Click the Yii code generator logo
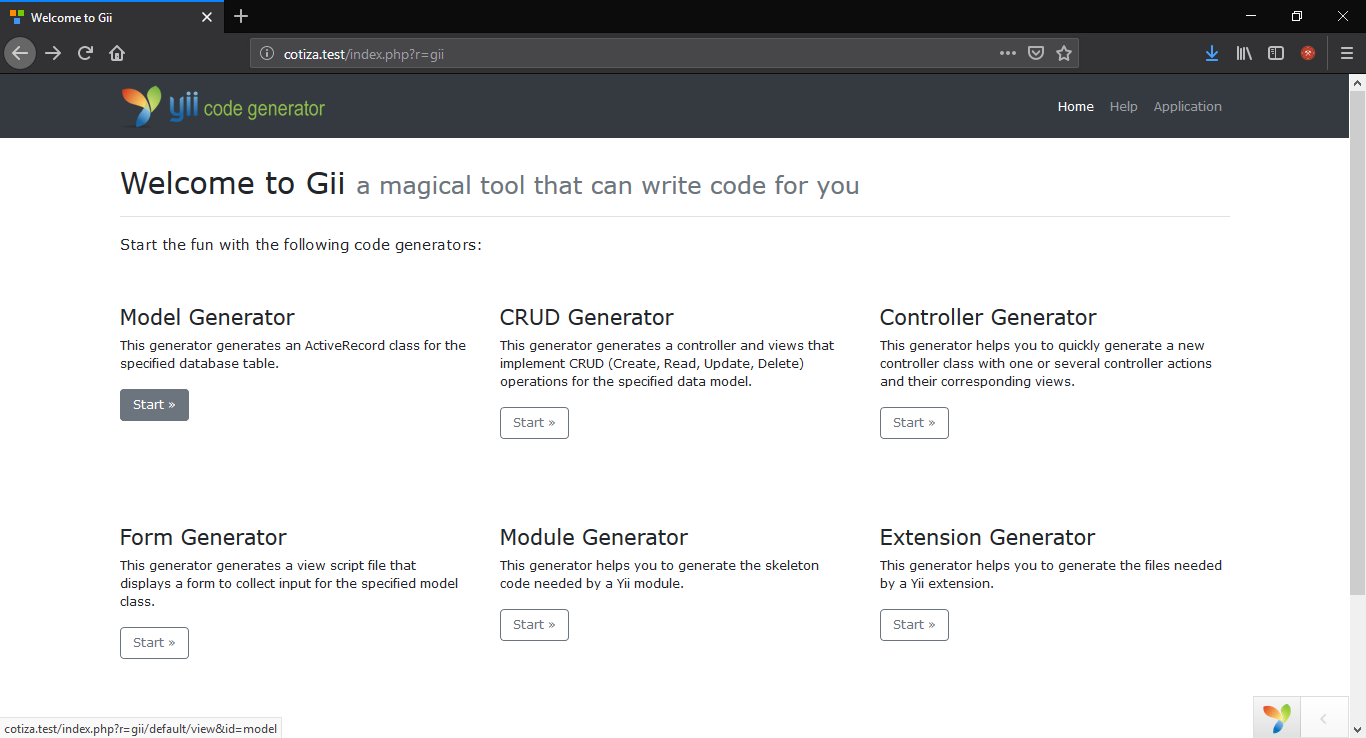The width and height of the screenshot is (1366, 738). [223, 107]
